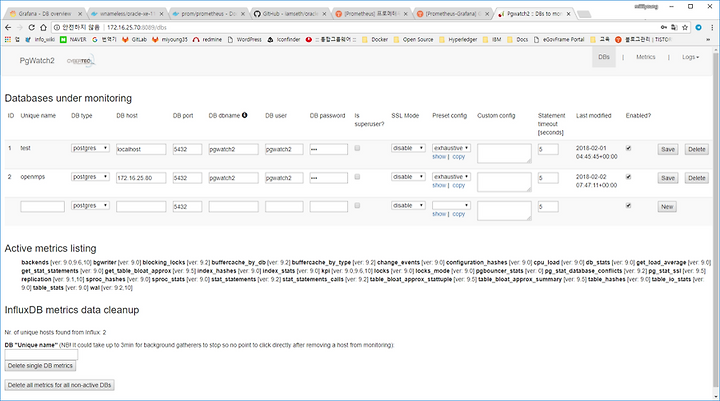Open DB type dropdown for test row
Viewport: 720px width, 401px height.
click(90, 148)
